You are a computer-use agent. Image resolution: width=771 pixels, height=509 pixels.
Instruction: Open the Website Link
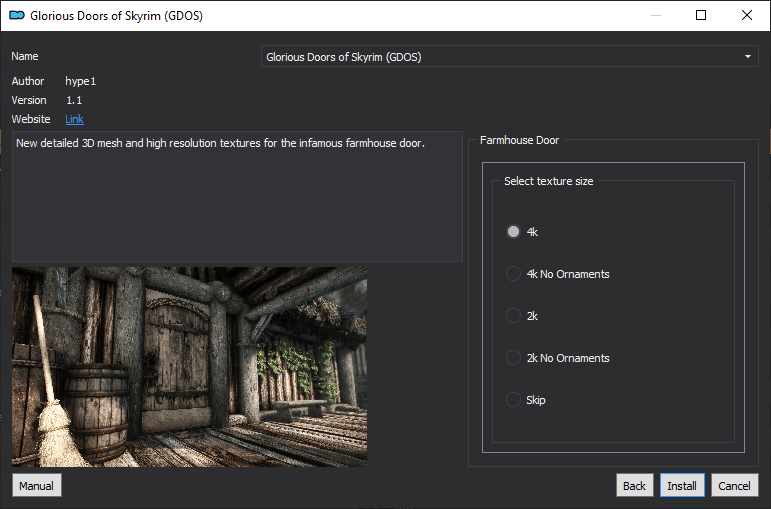[74, 119]
